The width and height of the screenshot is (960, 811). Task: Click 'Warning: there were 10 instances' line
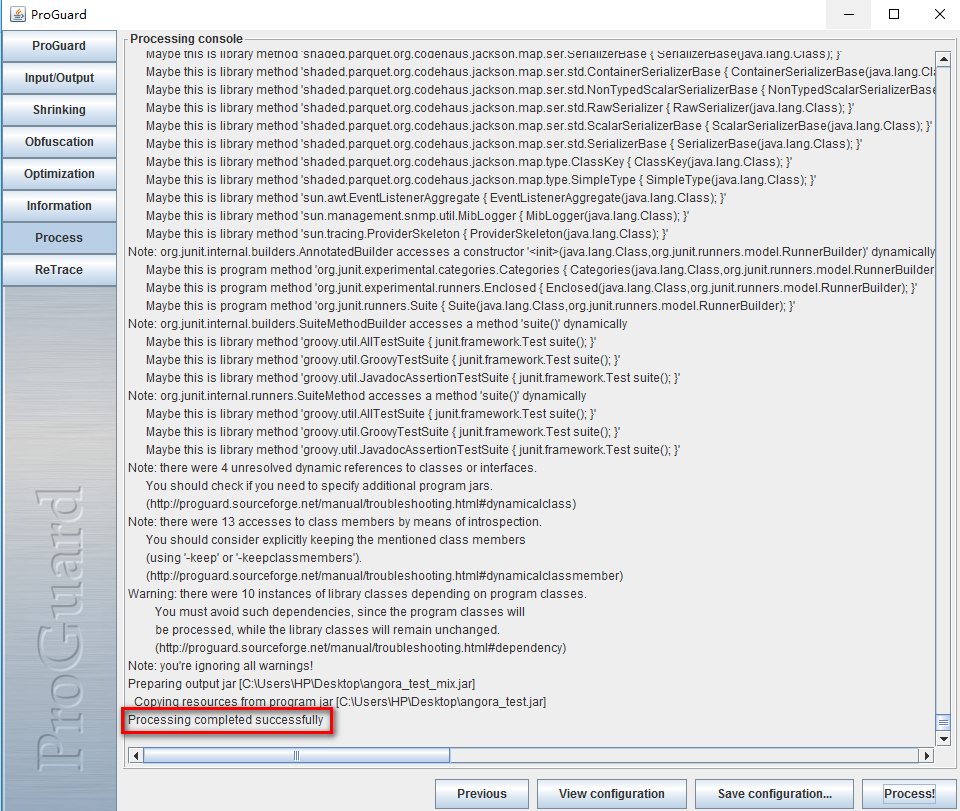[x=357, y=594]
